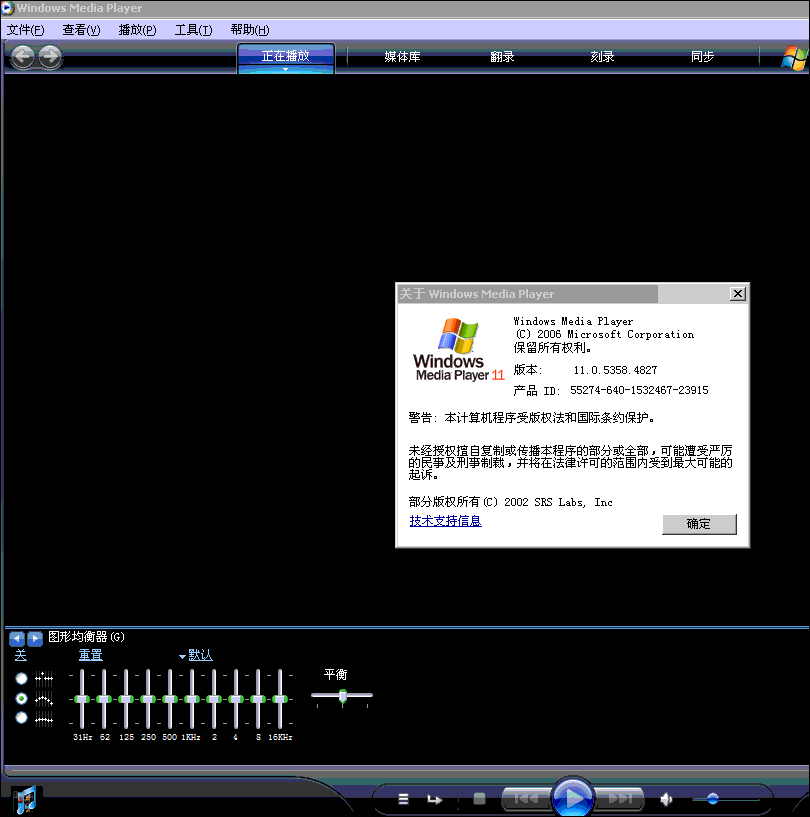Viewport: 810px width, 817px height.
Task: Click the '(C) 2006 Microsoft Corporation' text
Action: click(x=605, y=334)
